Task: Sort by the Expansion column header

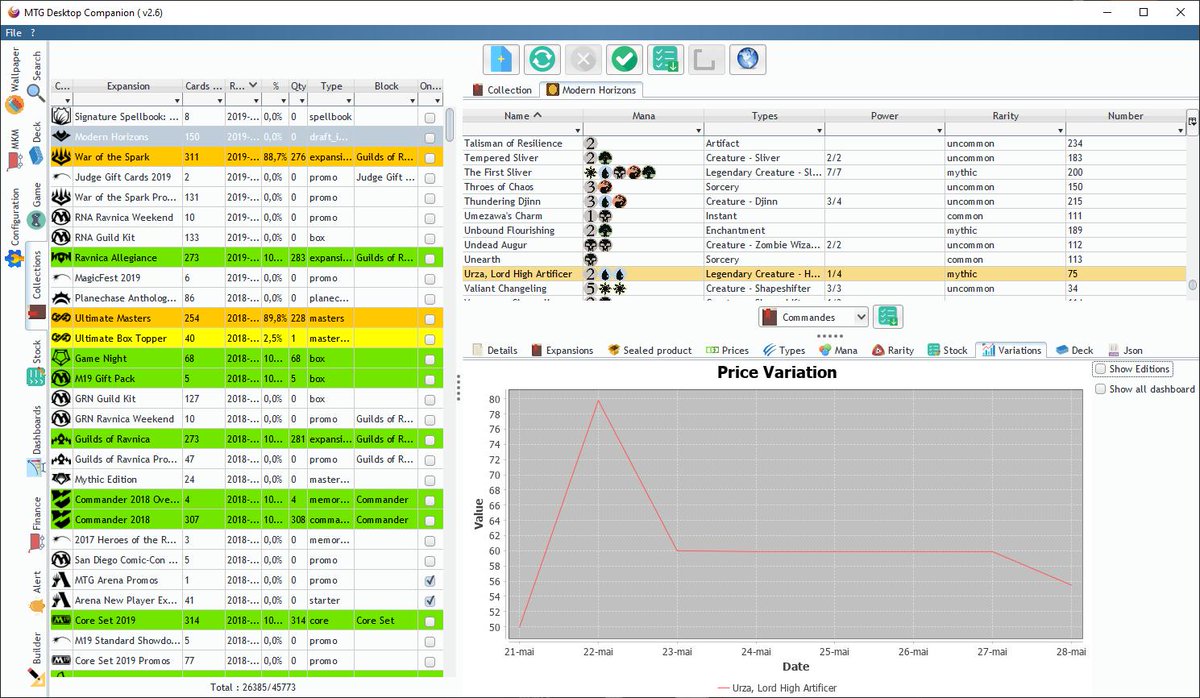Action: coord(128,86)
